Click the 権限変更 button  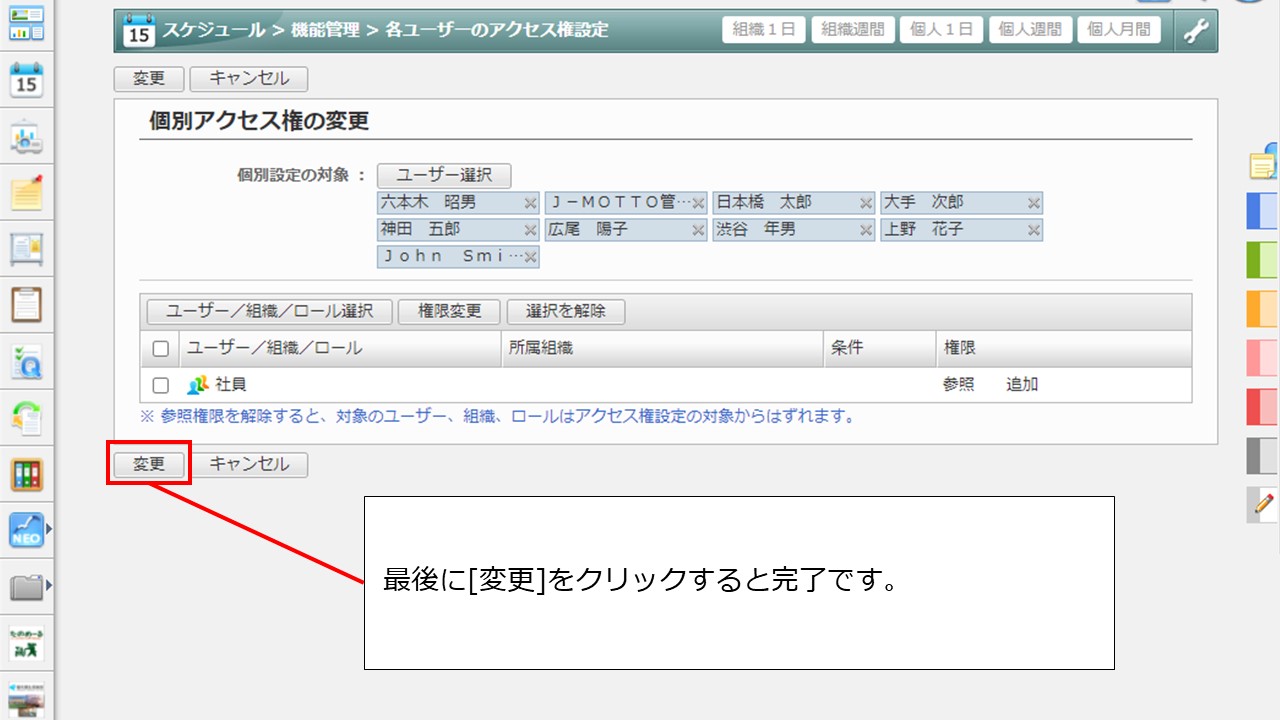(x=449, y=311)
